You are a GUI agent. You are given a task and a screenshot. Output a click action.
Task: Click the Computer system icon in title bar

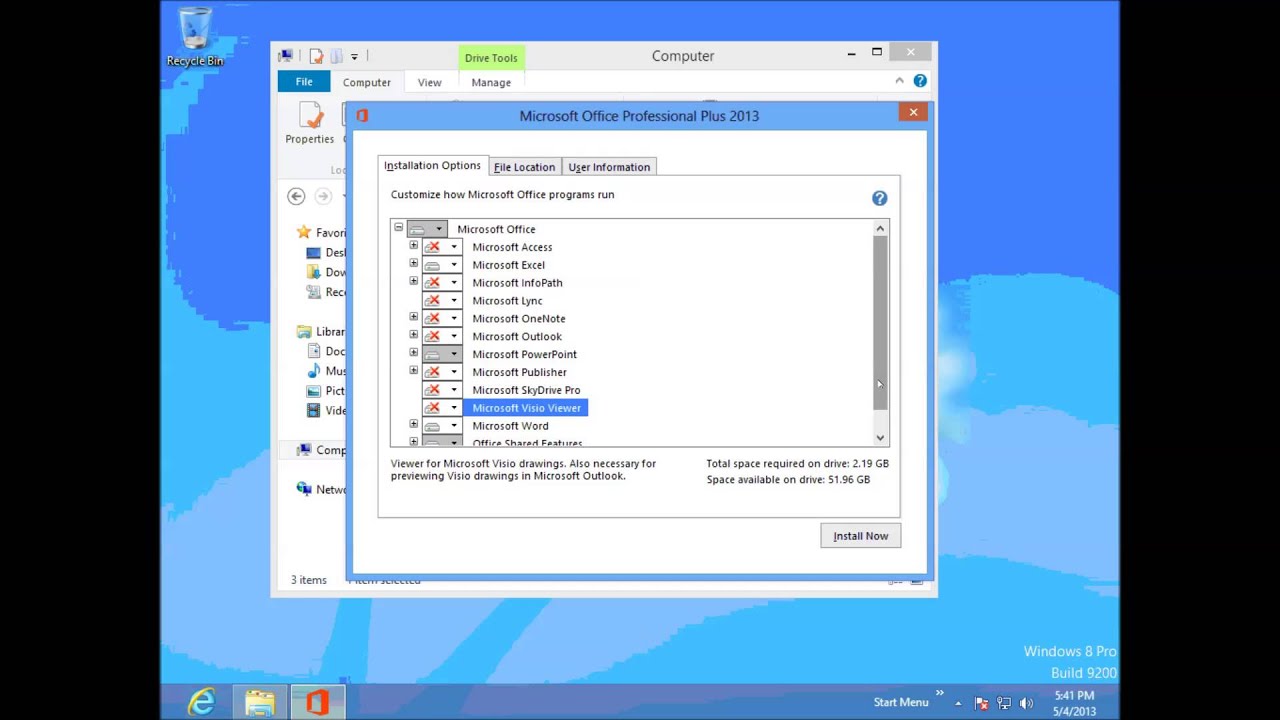pyautogui.click(x=286, y=56)
